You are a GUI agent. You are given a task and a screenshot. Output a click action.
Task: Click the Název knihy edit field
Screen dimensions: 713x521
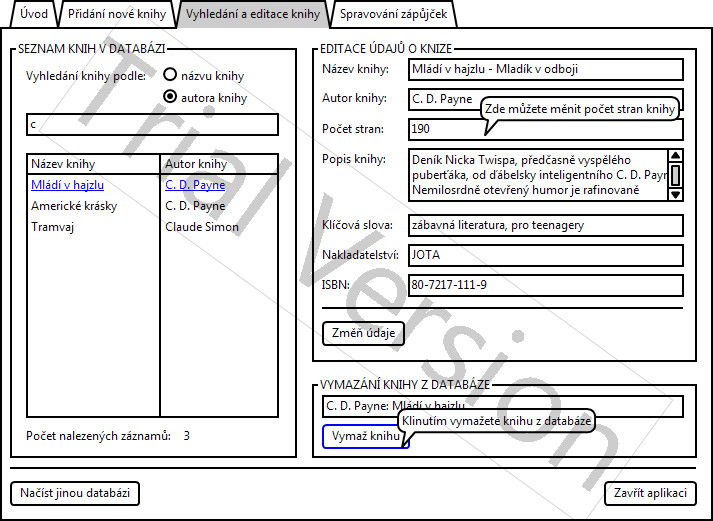pyautogui.click(x=546, y=70)
